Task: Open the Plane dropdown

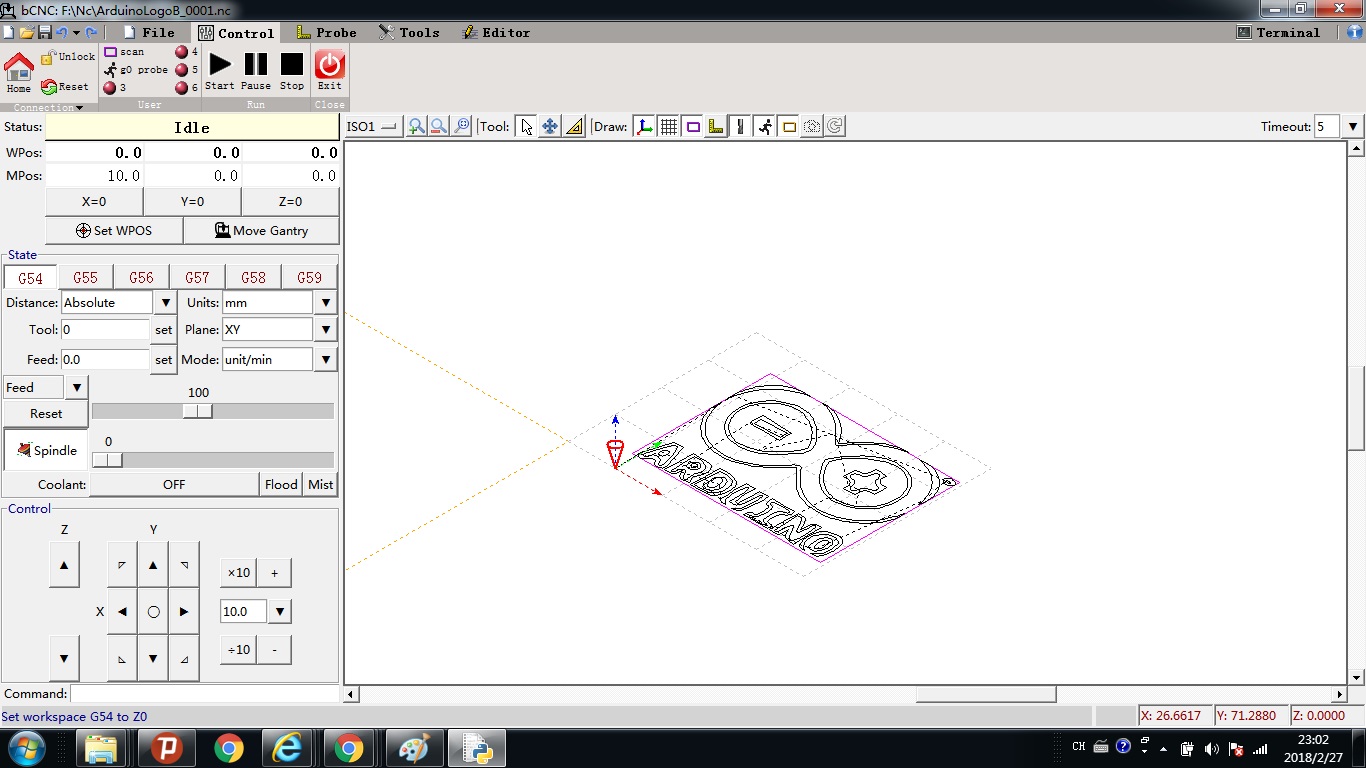Action: pyautogui.click(x=326, y=329)
